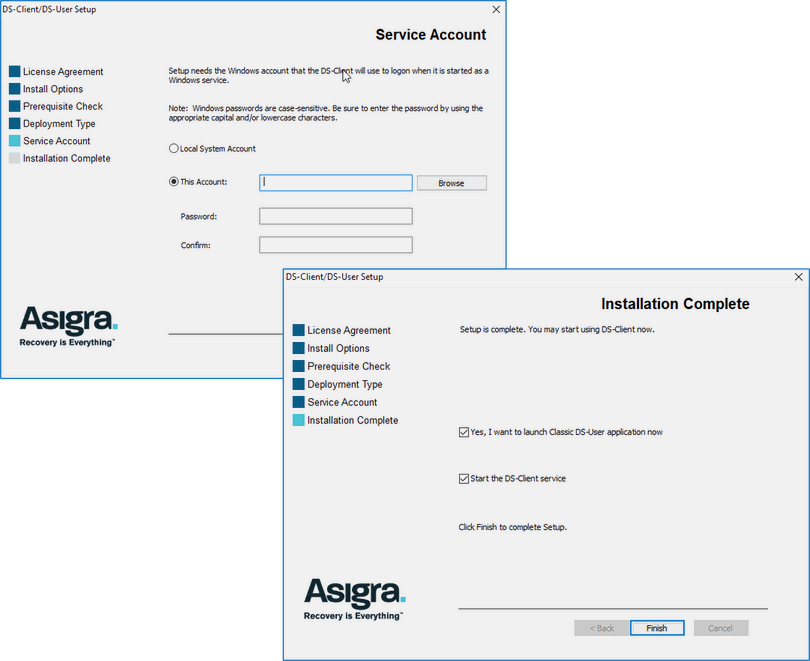Select the Local System Account radio button
Image resolution: width=810 pixels, height=661 pixels.
[x=174, y=149]
